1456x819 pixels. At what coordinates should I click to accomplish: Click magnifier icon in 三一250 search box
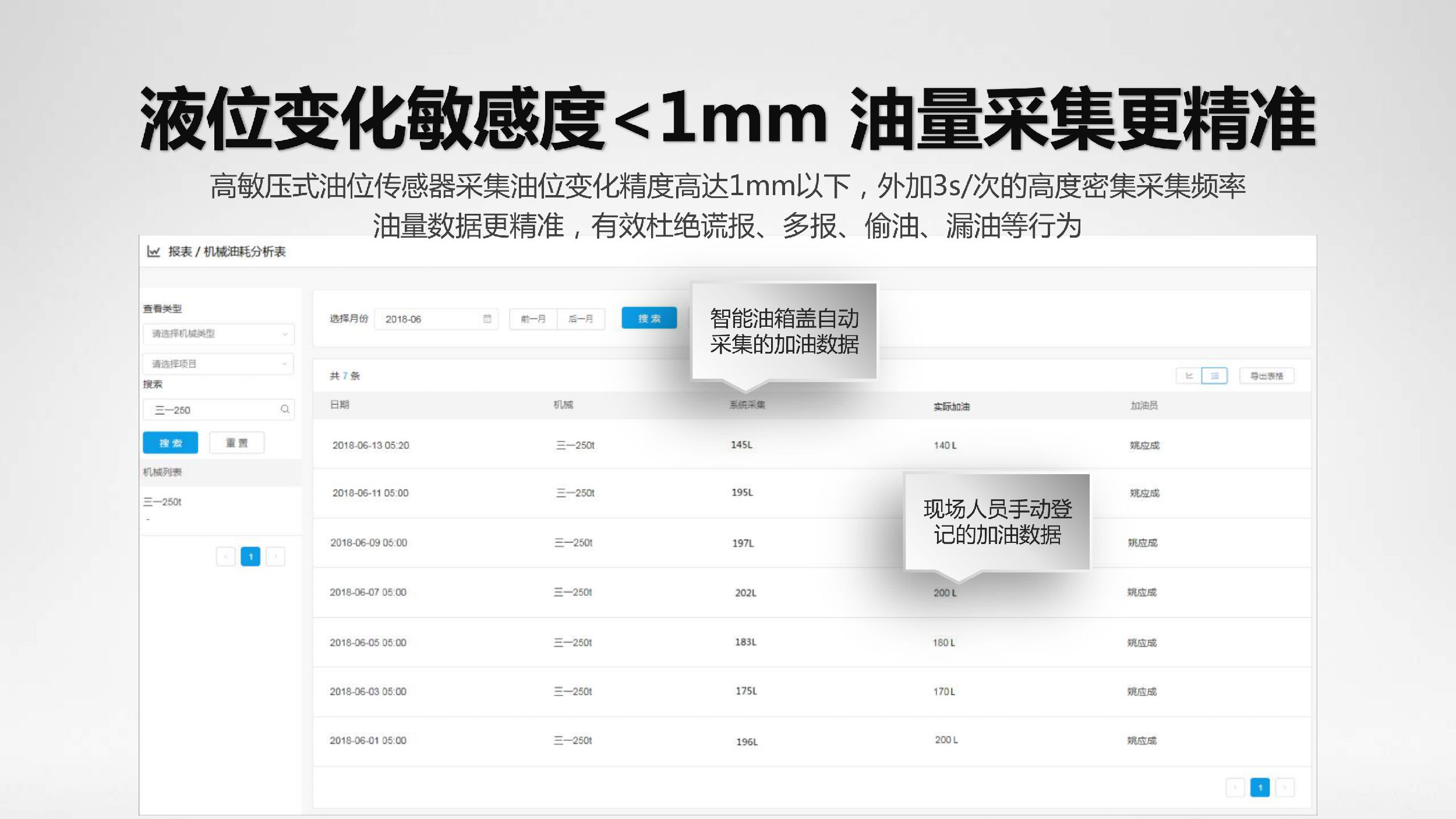pos(285,409)
